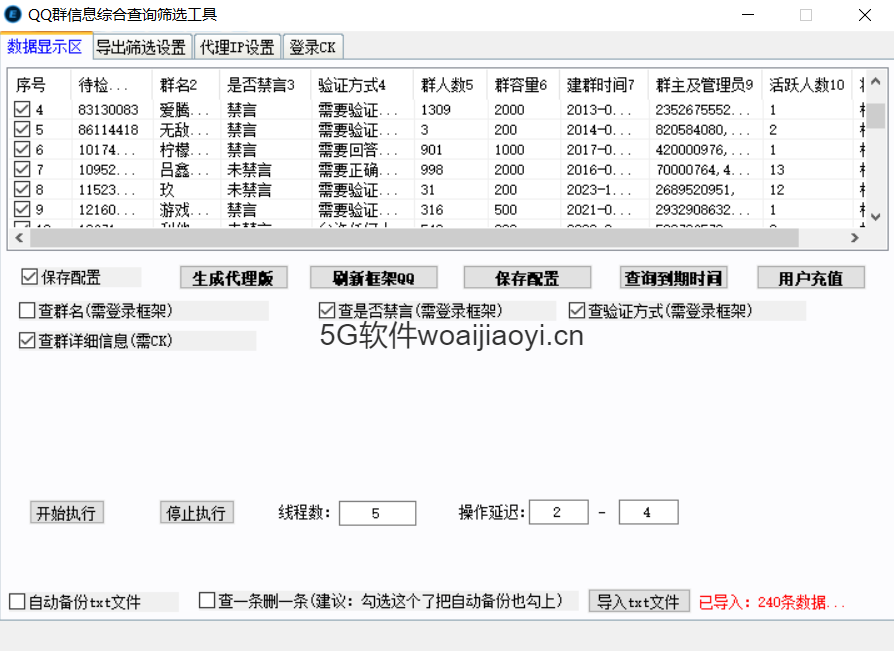Screen dimensions: 894x651
Task: Toggle 查是否禁言 checkbox
Action: click(327, 311)
